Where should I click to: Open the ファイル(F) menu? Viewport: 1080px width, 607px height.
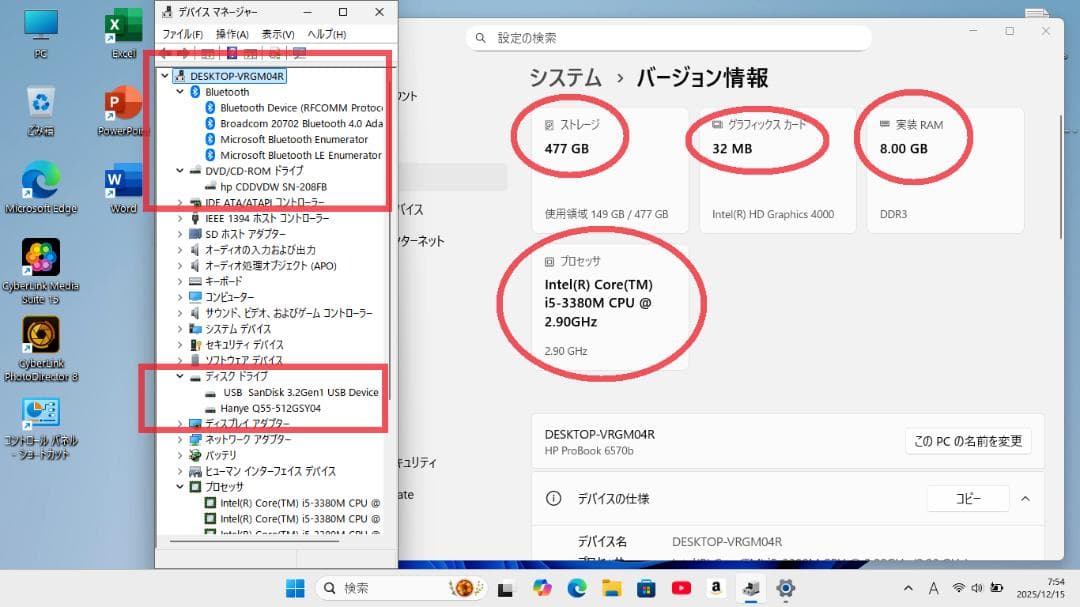[x=182, y=34]
